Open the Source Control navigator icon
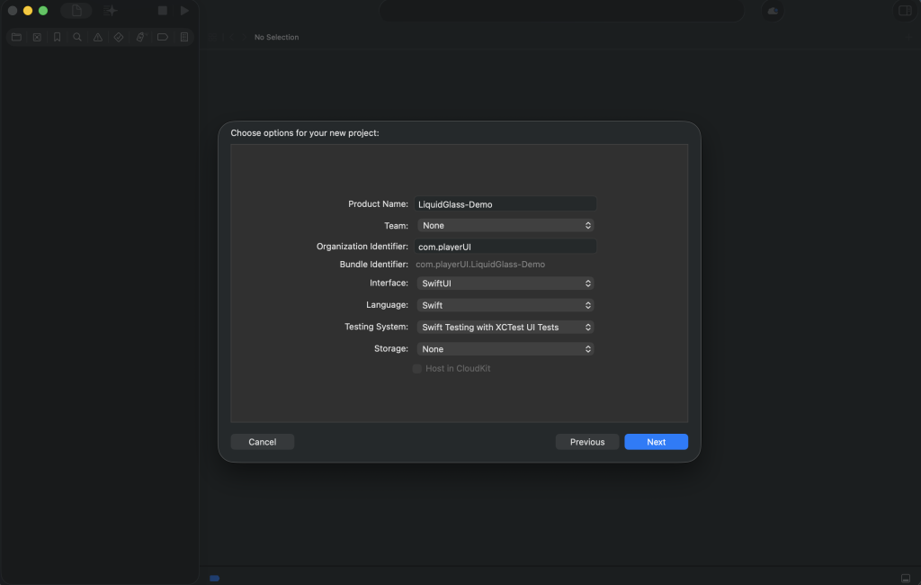The image size is (921, 585). (x=37, y=37)
